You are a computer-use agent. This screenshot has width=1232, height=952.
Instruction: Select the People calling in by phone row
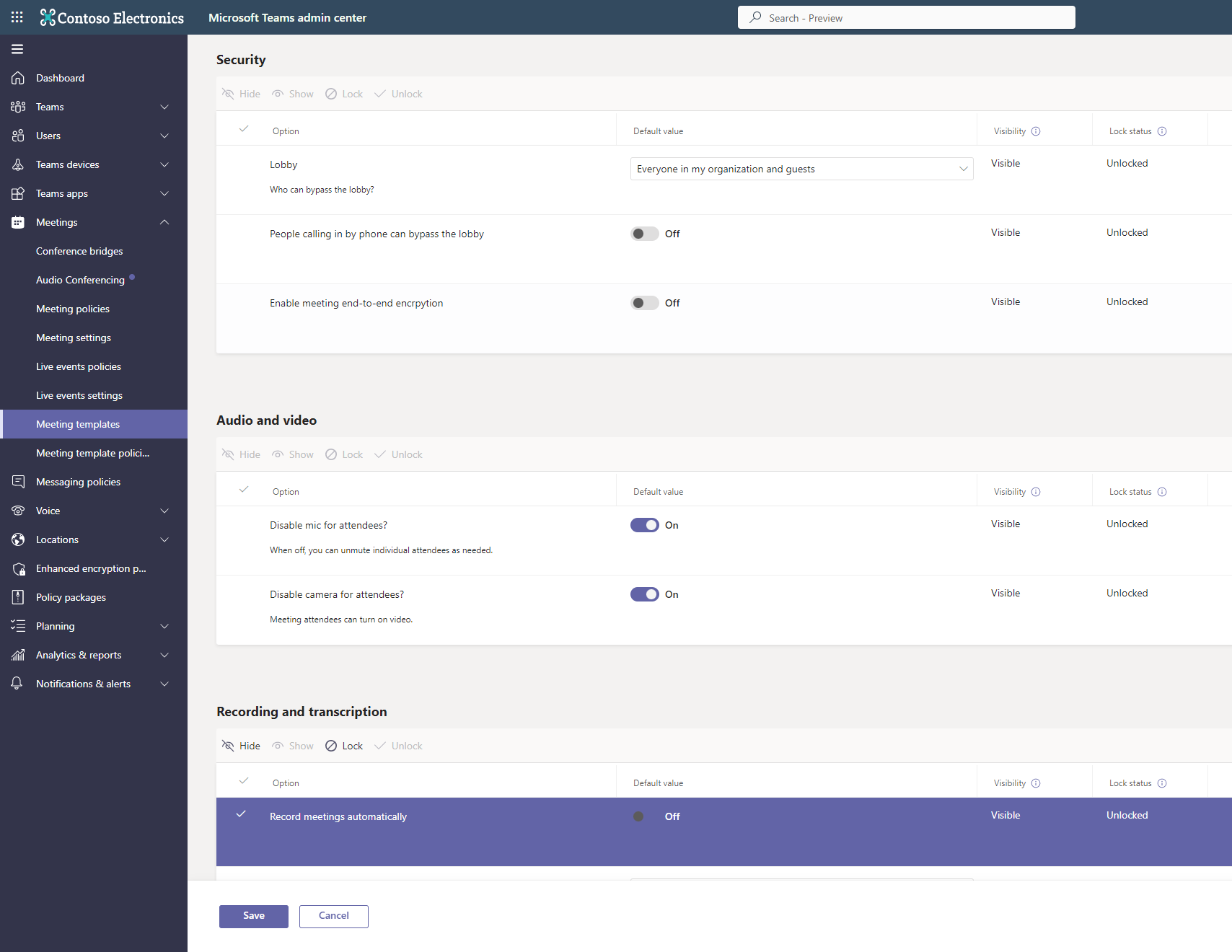724,249
